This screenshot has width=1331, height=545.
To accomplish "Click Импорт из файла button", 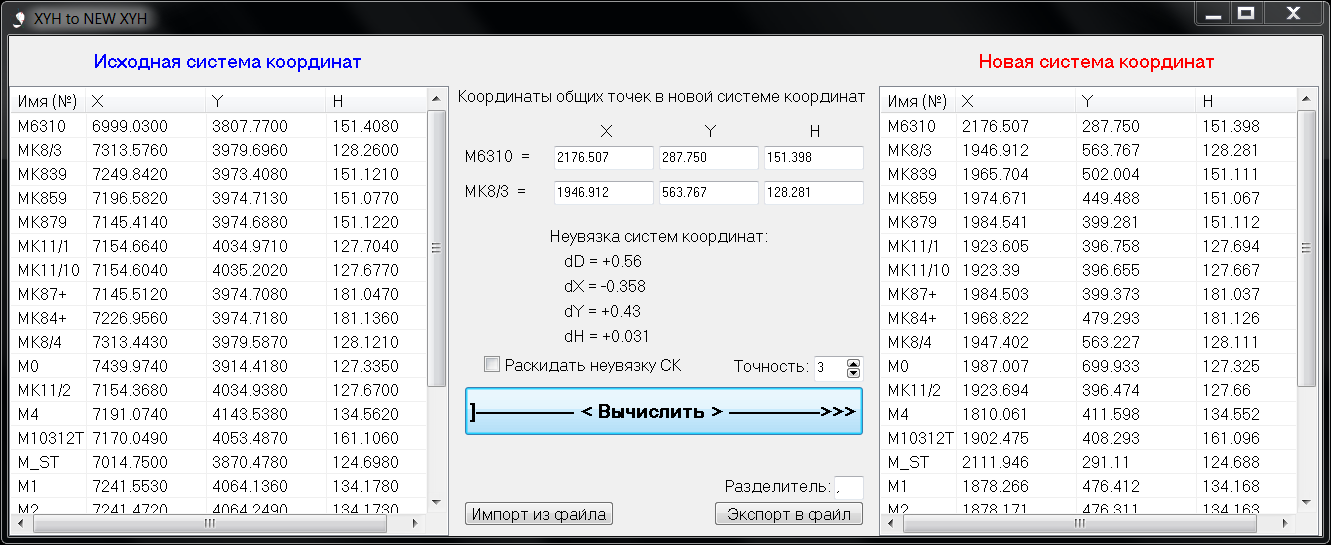I will 539,514.
